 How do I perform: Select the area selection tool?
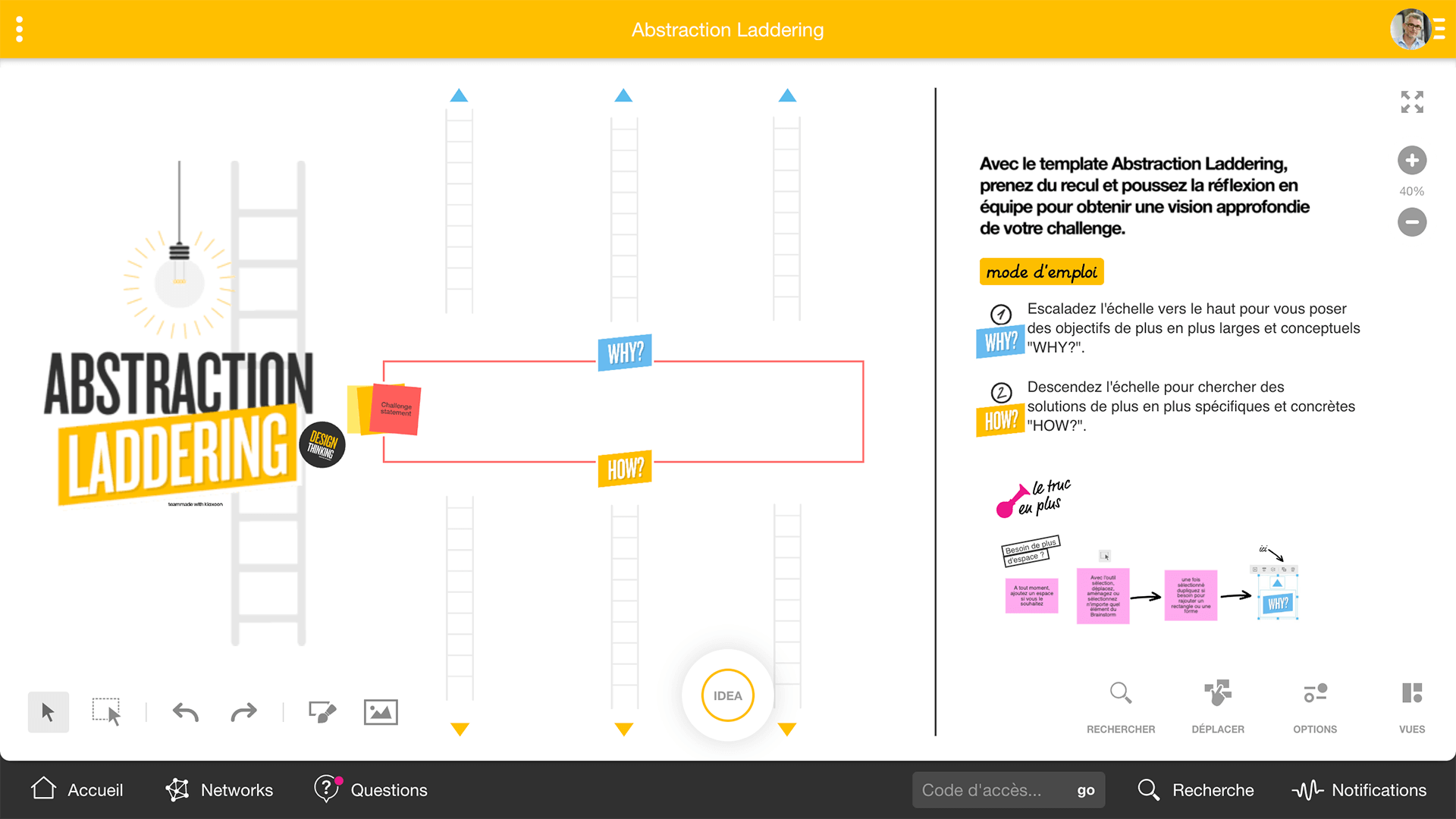tap(106, 712)
